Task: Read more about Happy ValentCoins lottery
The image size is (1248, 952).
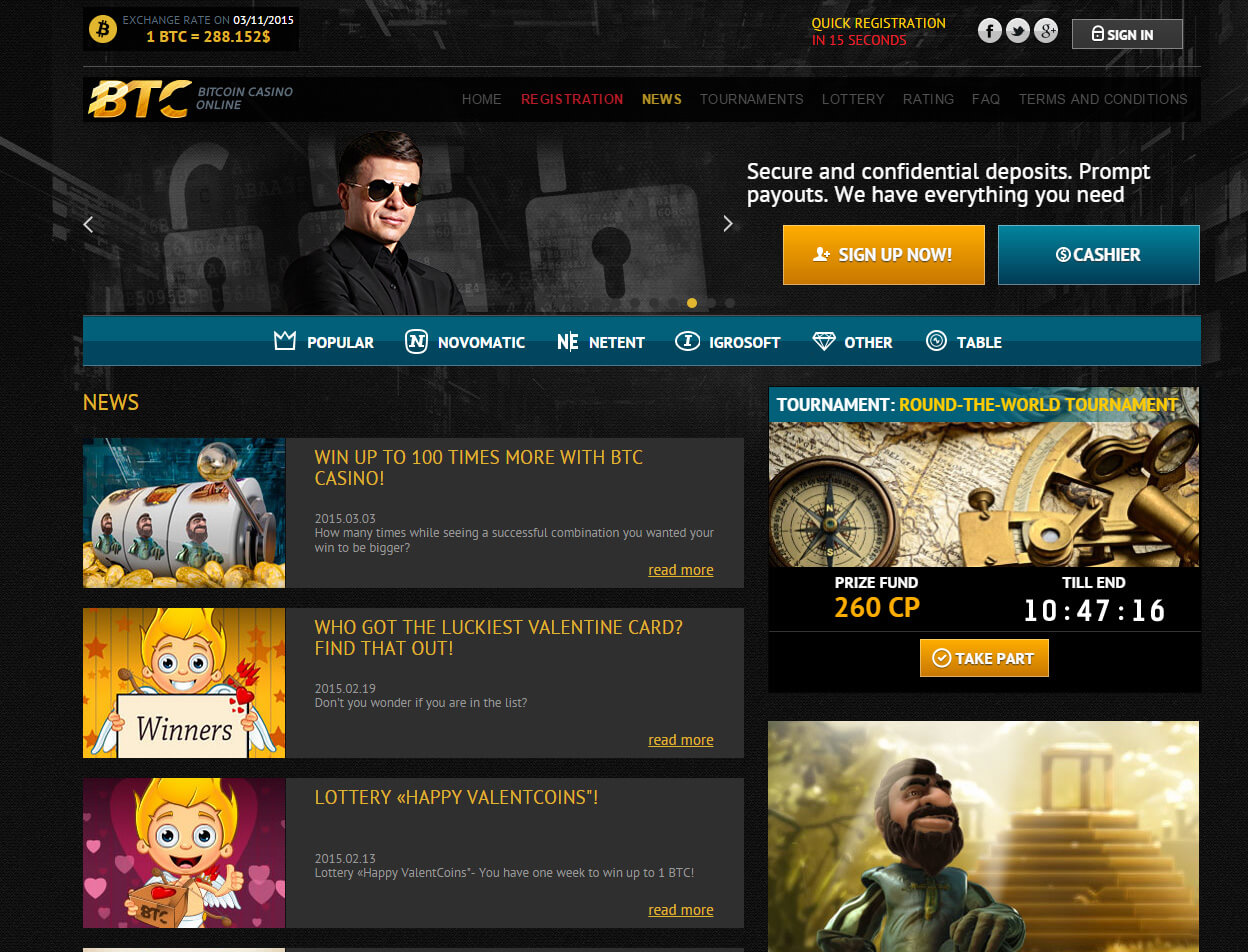Action: [x=681, y=910]
